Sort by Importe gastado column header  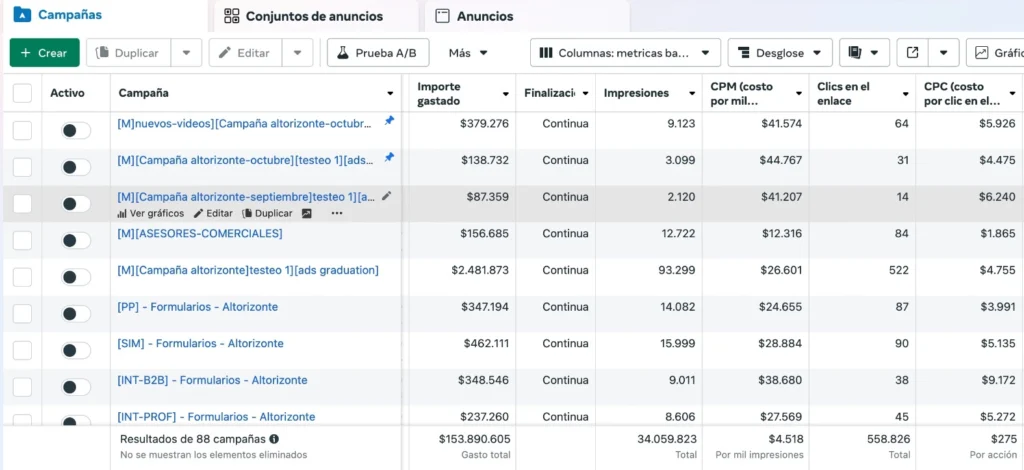click(x=452, y=93)
